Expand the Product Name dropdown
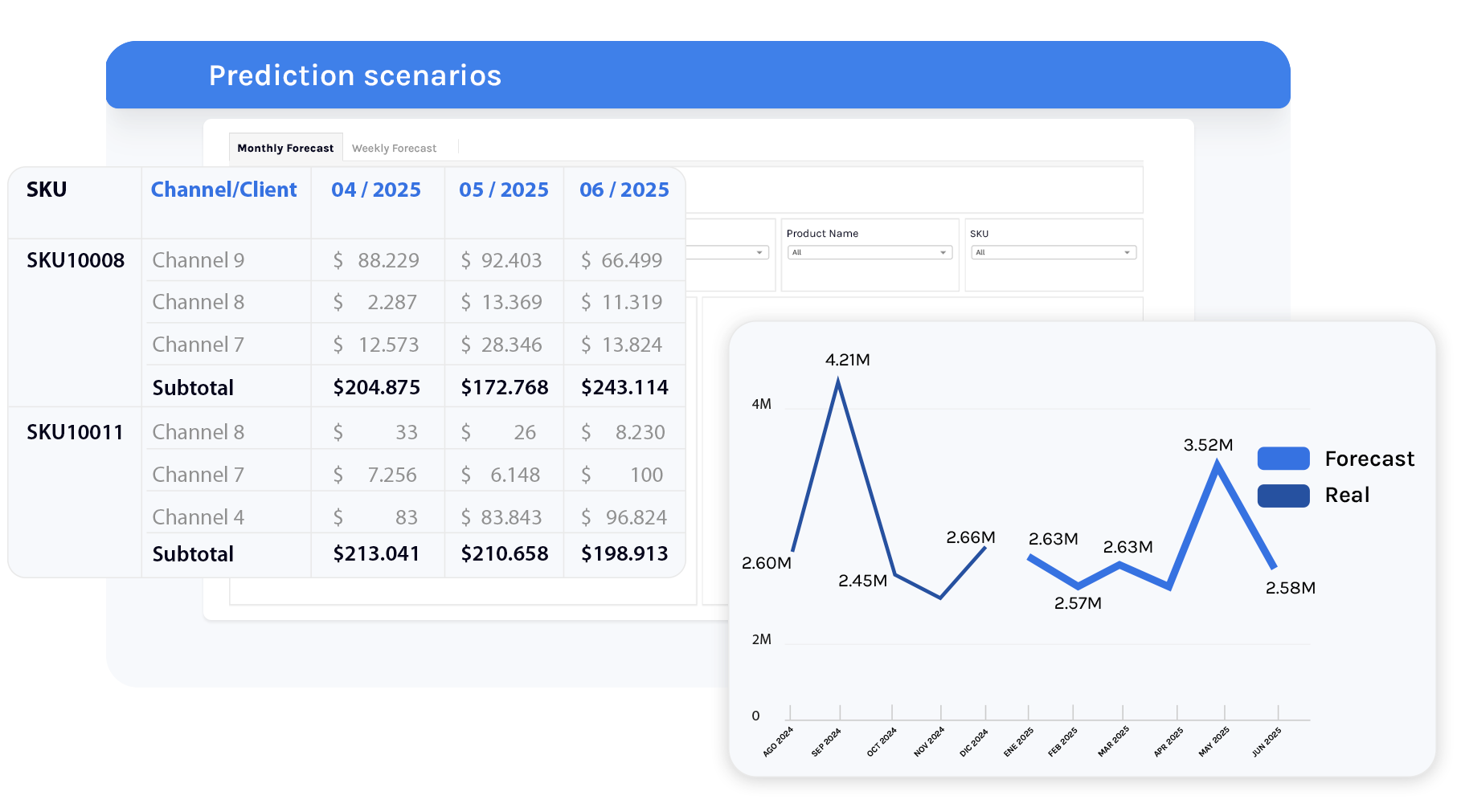Viewport: 1457px width, 812px height. (870, 252)
